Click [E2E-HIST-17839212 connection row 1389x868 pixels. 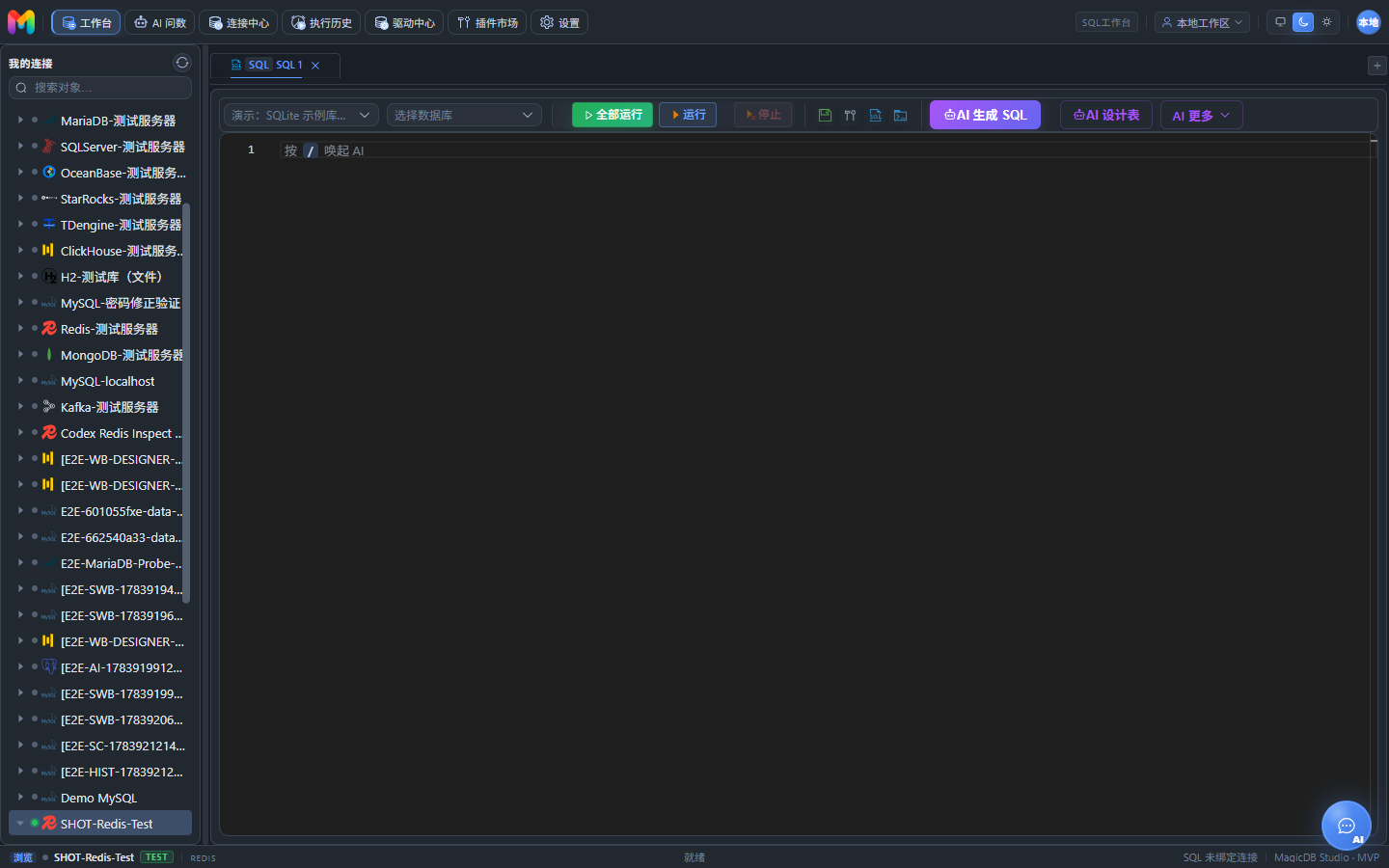tap(100, 772)
